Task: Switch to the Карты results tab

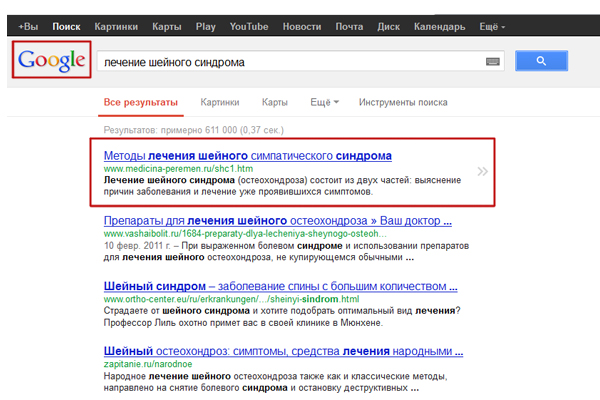Action: (x=274, y=103)
